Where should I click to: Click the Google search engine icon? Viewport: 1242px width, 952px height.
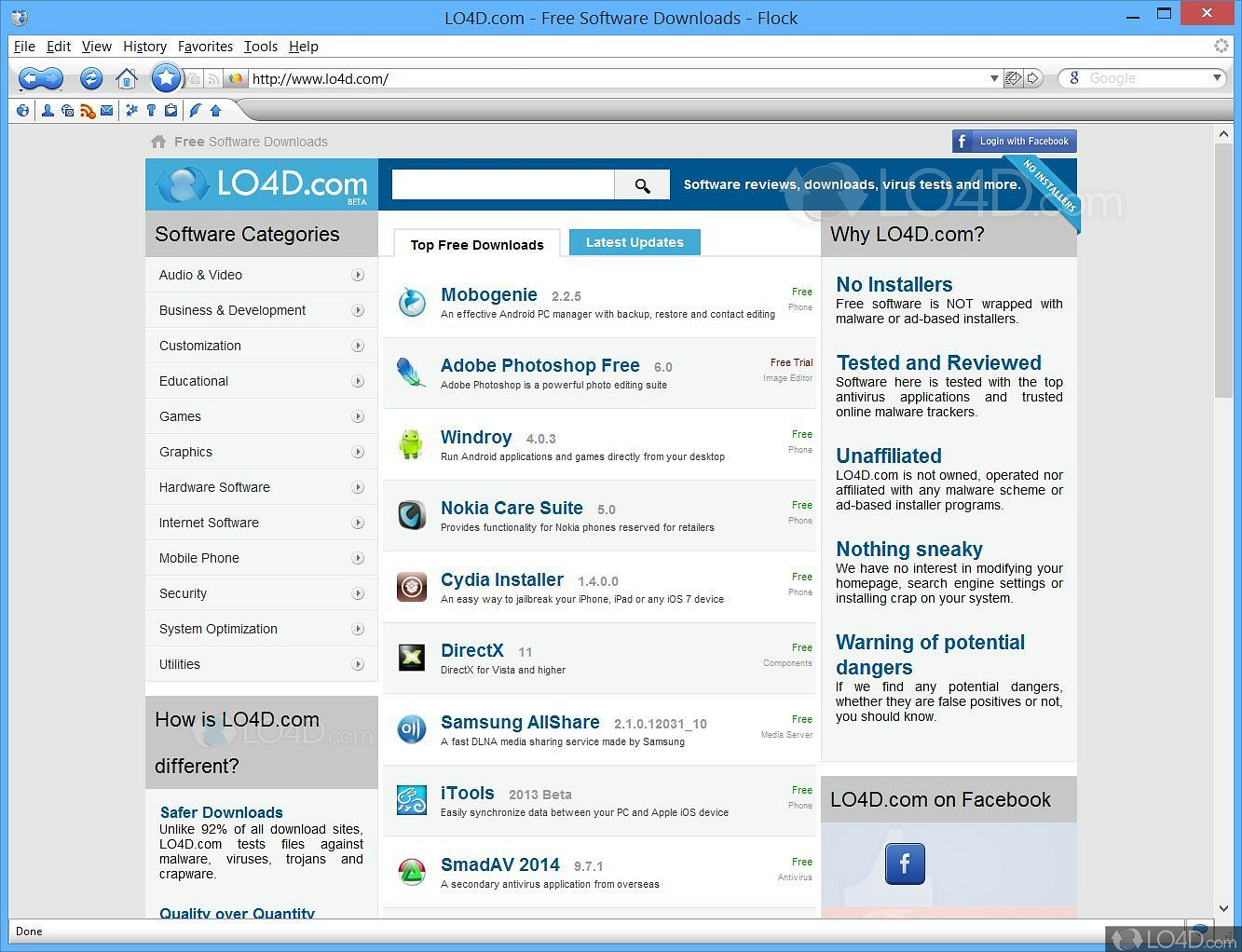click(x=1074, y=78)
